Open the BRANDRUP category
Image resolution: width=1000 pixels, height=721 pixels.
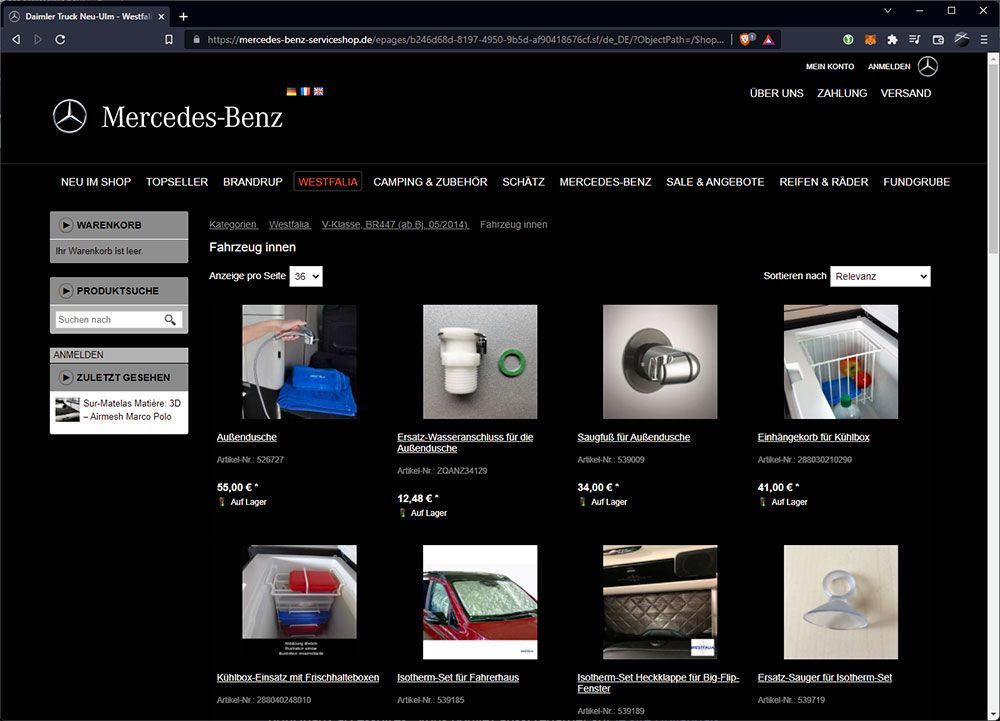253,182
